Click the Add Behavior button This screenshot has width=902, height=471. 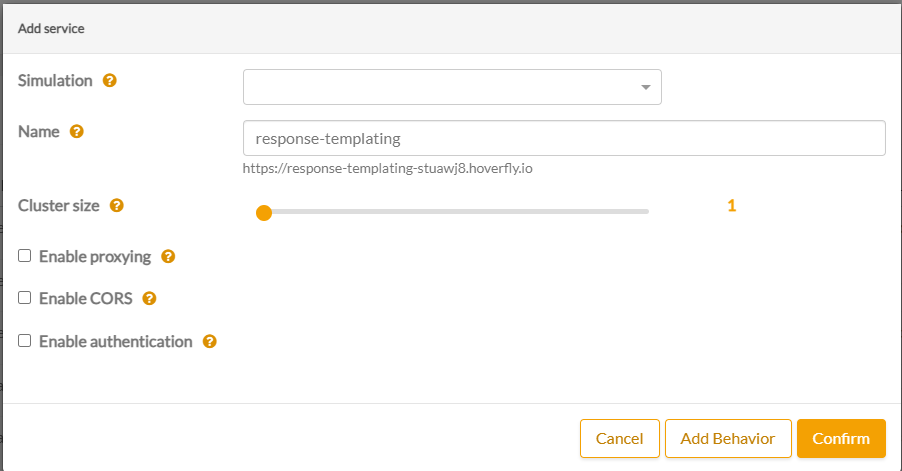pyautogui.click(x=727, y=438)
